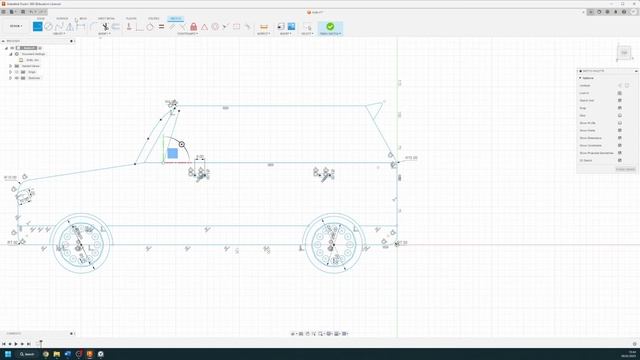Apply the Fix/Unfix lock constraint
This screenshot has width=640, height=360.
click(x=193, y=27)
